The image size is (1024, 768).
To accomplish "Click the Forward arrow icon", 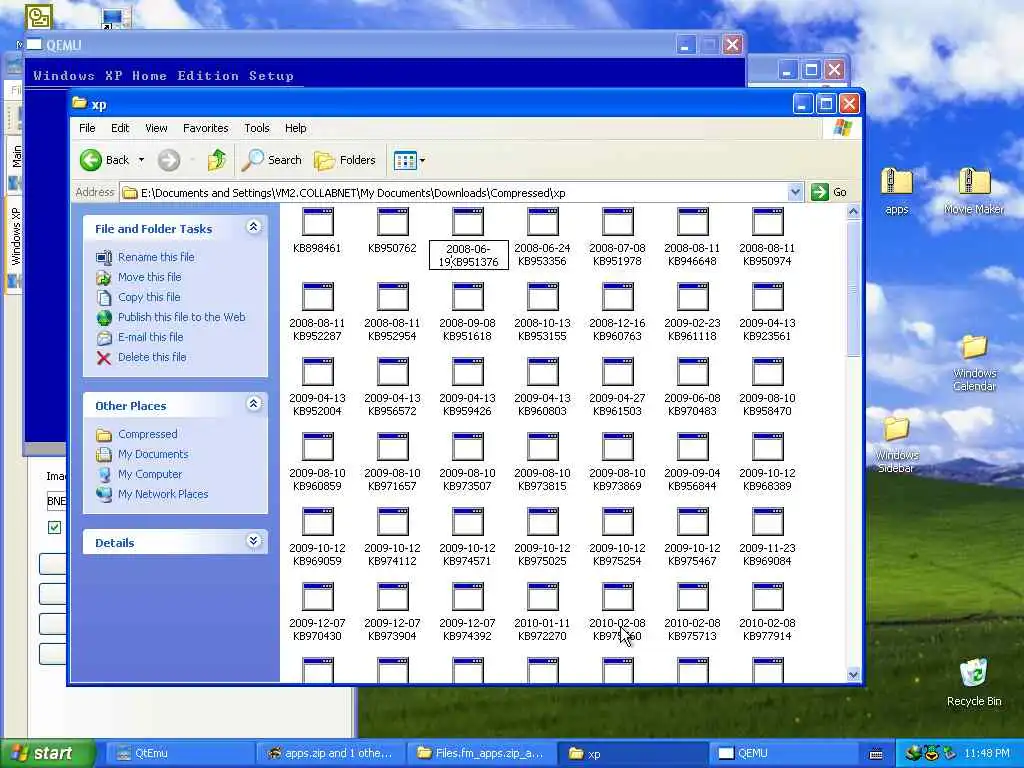I will point(168,160).
